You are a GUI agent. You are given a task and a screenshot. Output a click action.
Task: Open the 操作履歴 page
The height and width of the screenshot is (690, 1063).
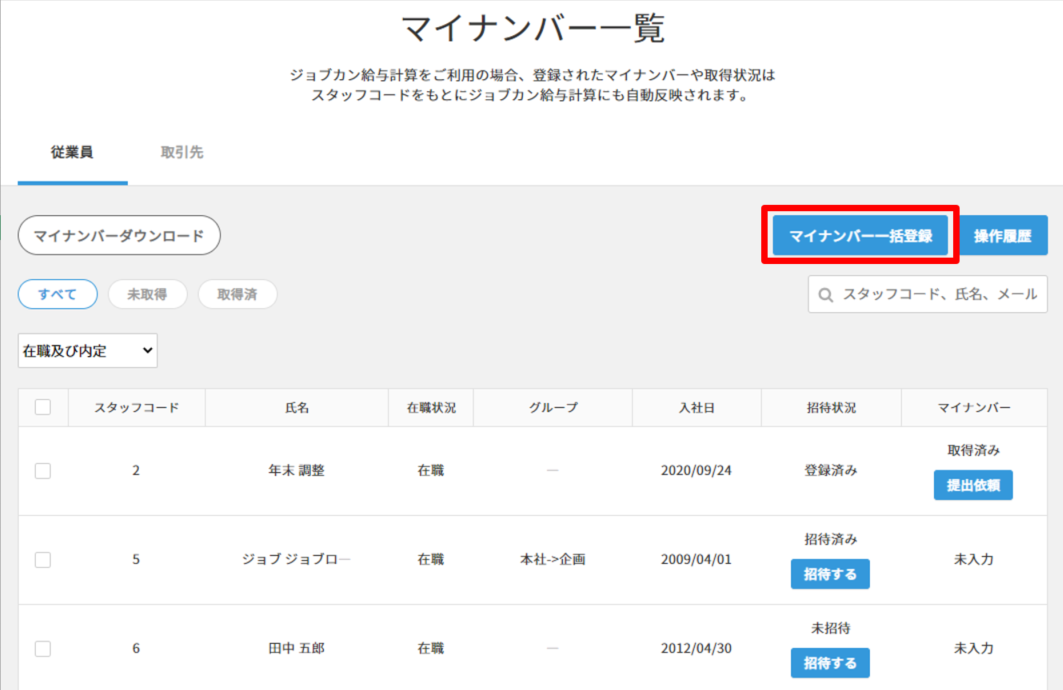pos(1010,236)
